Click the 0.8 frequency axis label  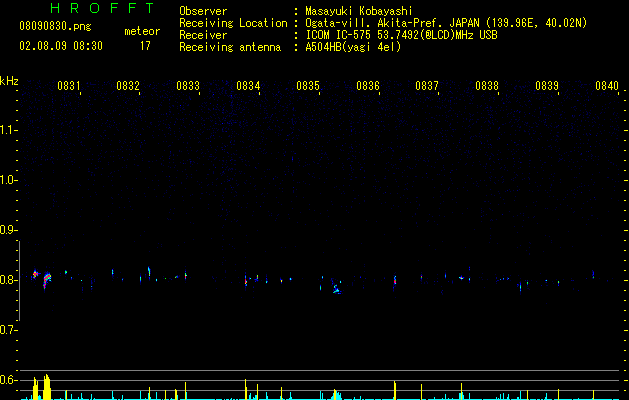[8, 280]
